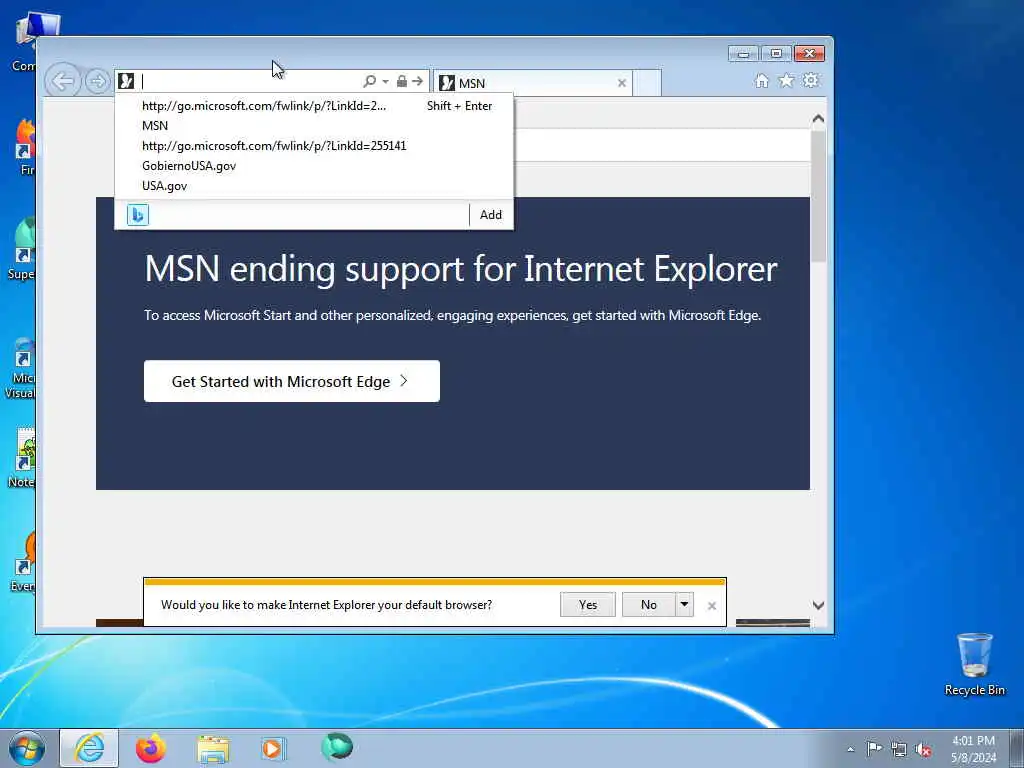This screenshot has height=768, width=1024.
Task: Click the Notepad++ desktop shortcut
Action: (x=24, y=458)
